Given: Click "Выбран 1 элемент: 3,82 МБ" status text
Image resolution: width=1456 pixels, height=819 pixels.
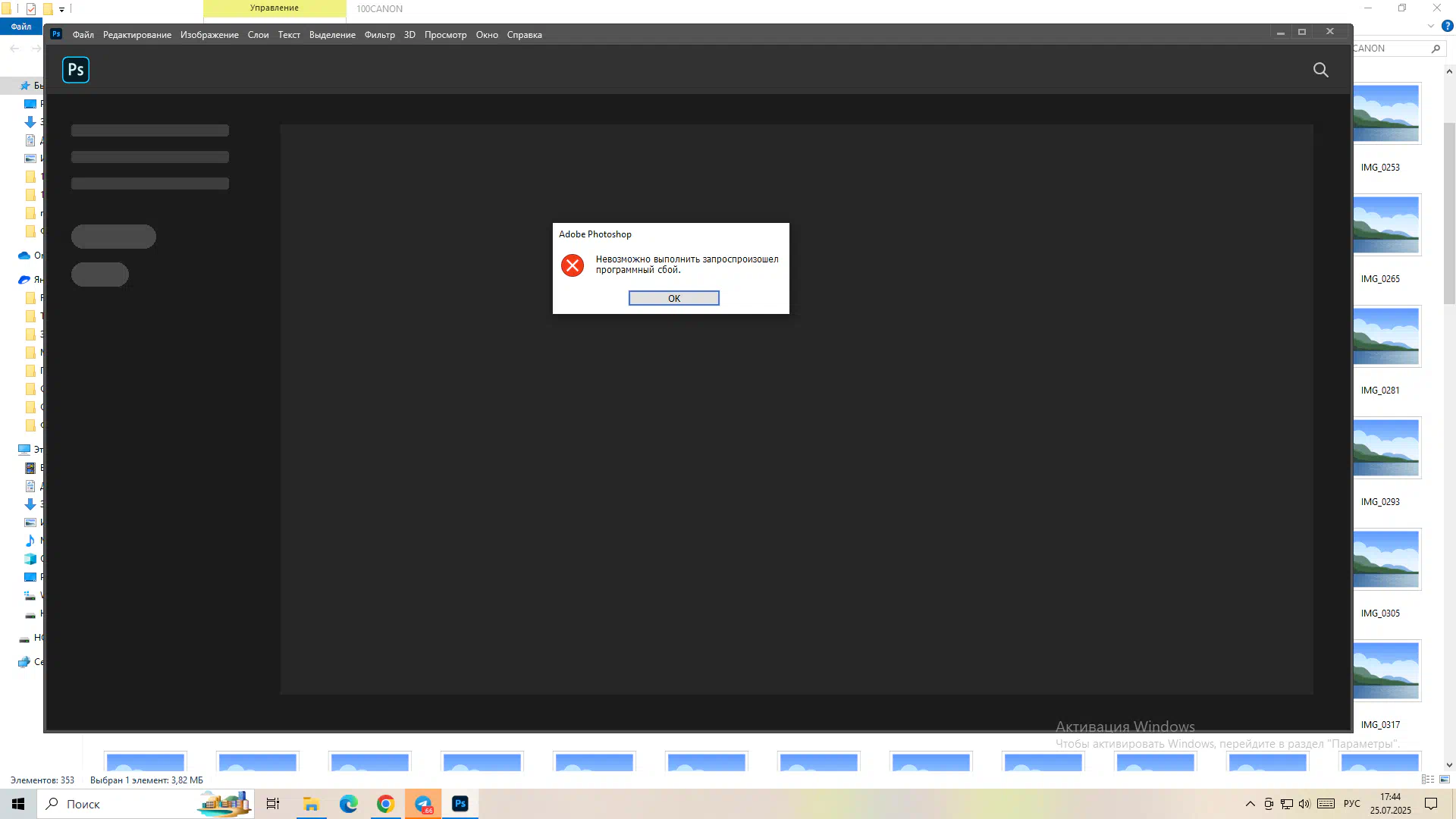Looking at the screenshot, I should (146, 780).
